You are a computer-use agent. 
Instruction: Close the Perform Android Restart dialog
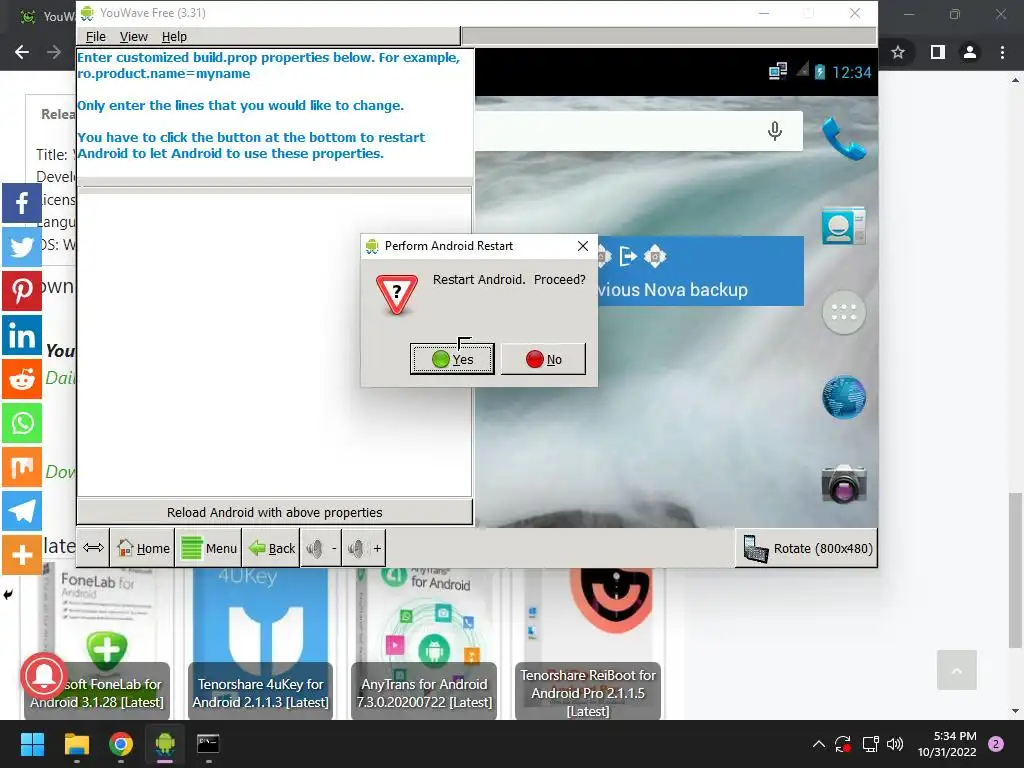(x=583, y=246)
